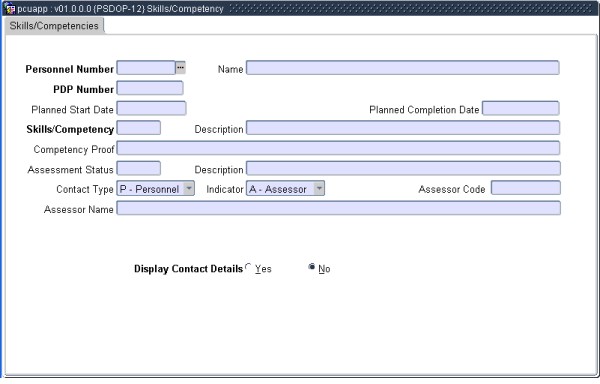The image size is (600, 384).
Task: Click the Skills/Competency Description field
Action: tap(403, 128)
